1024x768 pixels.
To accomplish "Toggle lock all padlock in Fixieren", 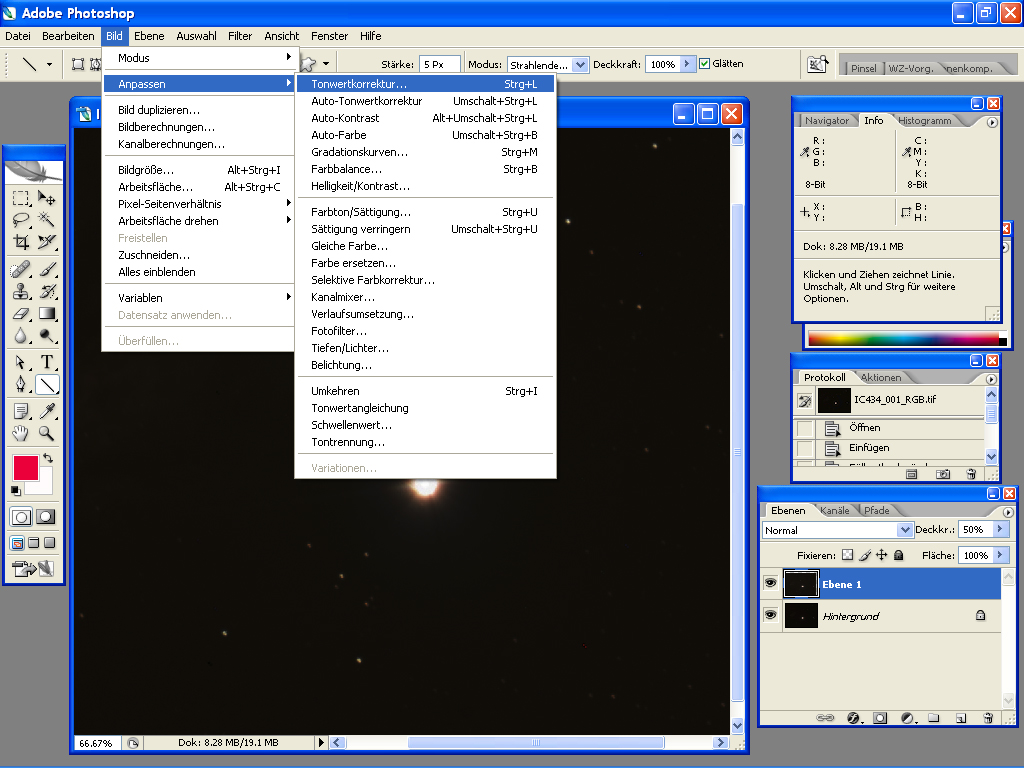I will [x=899, y=555].
